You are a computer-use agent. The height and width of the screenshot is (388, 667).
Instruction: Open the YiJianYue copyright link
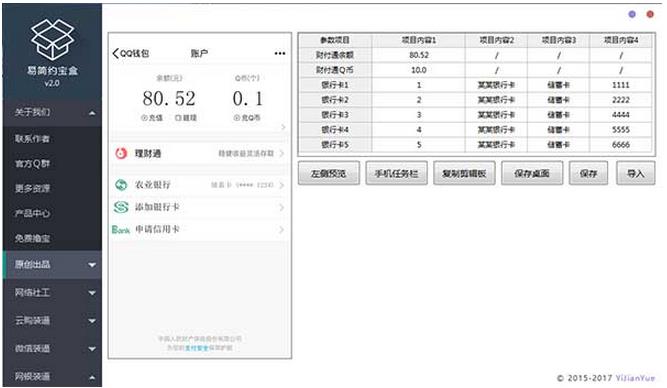coord(635,378)
